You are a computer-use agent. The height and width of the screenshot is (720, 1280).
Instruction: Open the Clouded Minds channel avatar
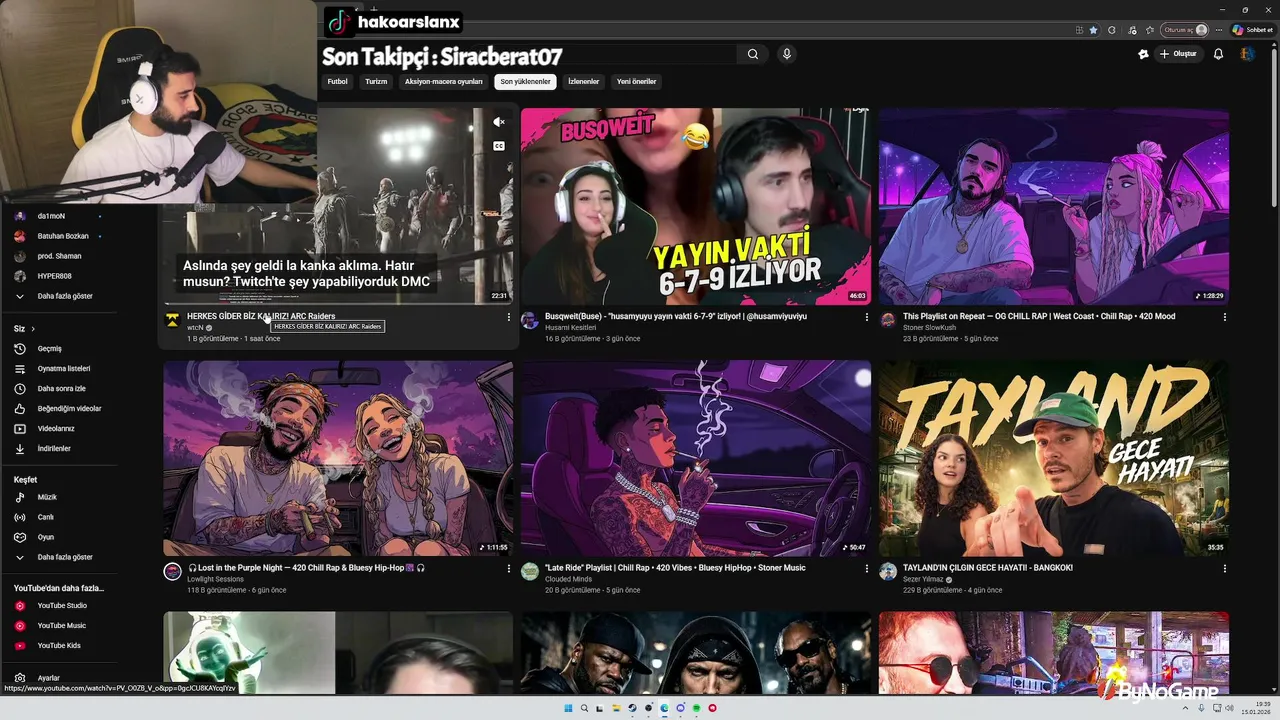coord(530,571)
